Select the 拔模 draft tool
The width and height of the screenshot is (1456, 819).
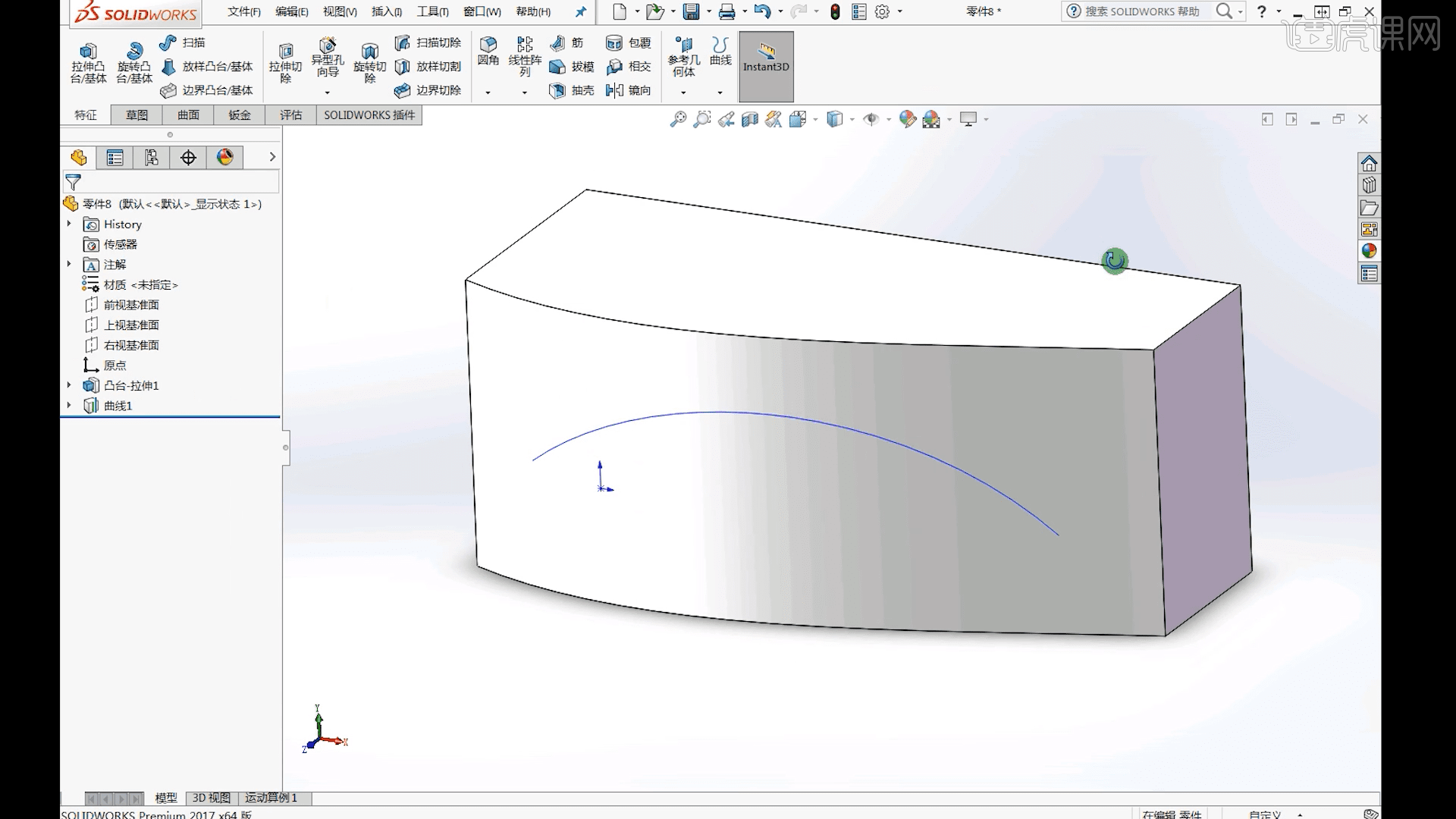(x=574, y=67)
